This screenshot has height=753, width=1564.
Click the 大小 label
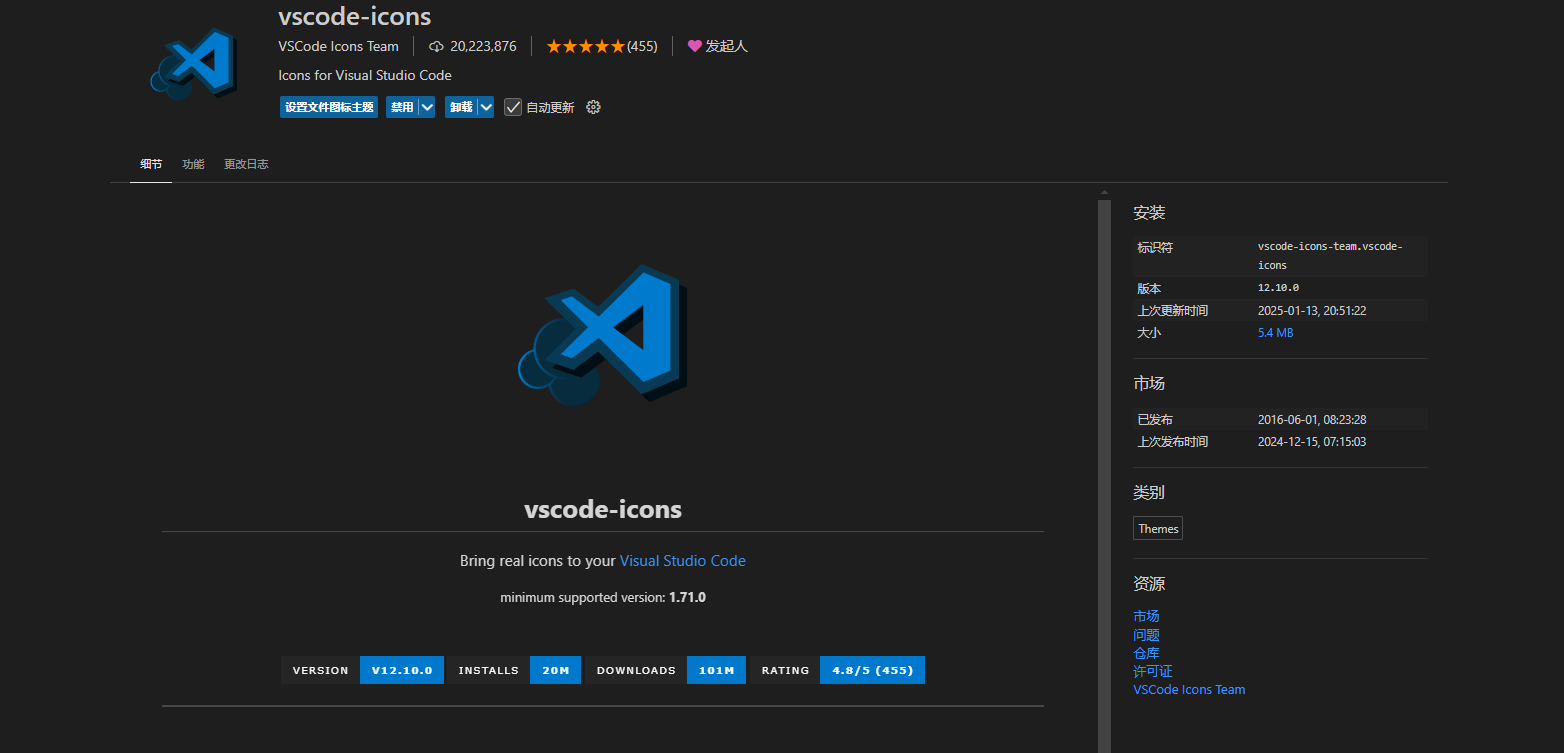[x=1149, y=333]
